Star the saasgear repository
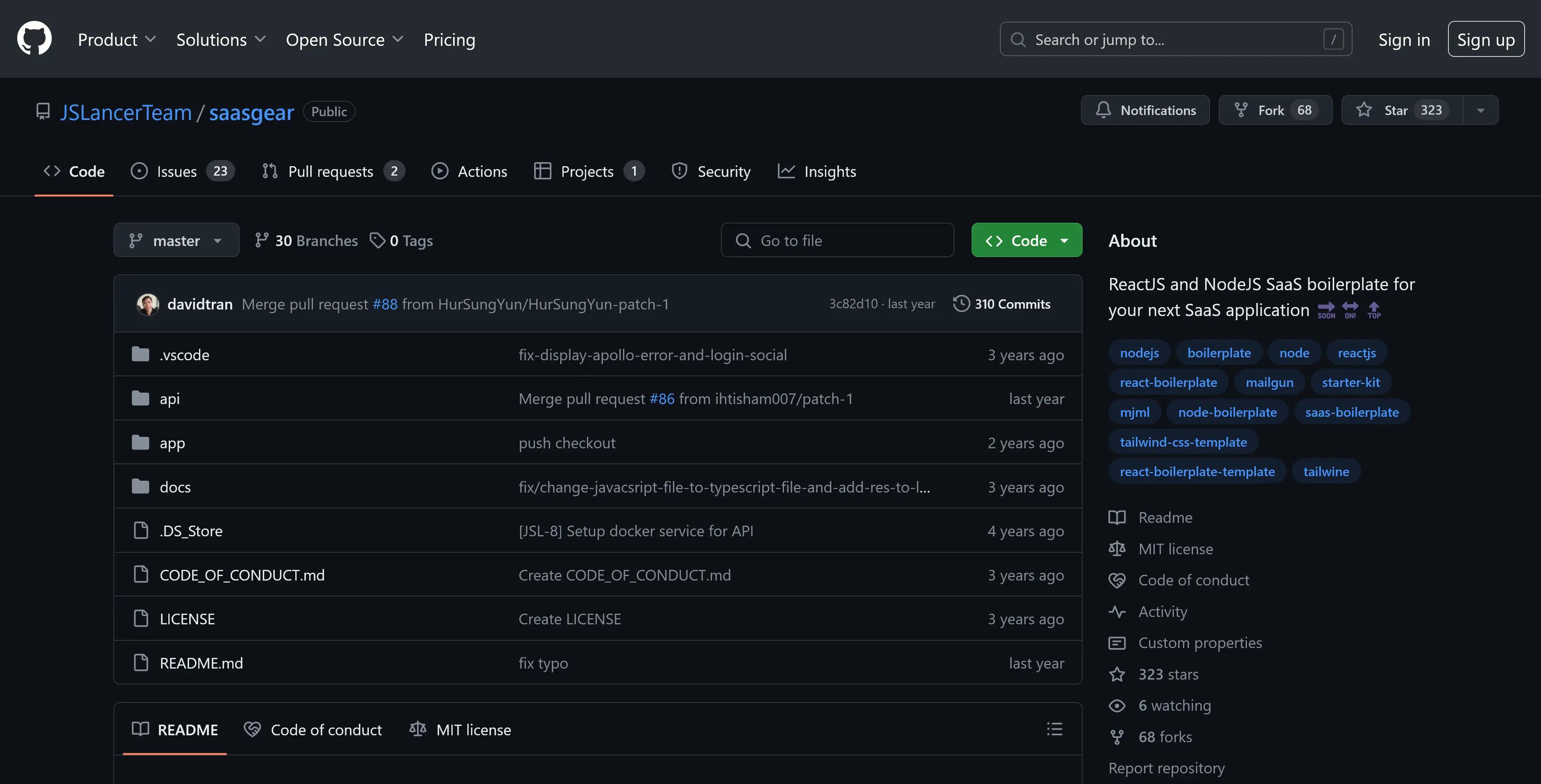The image size is (1541, 784). (x=1402, y=110)
